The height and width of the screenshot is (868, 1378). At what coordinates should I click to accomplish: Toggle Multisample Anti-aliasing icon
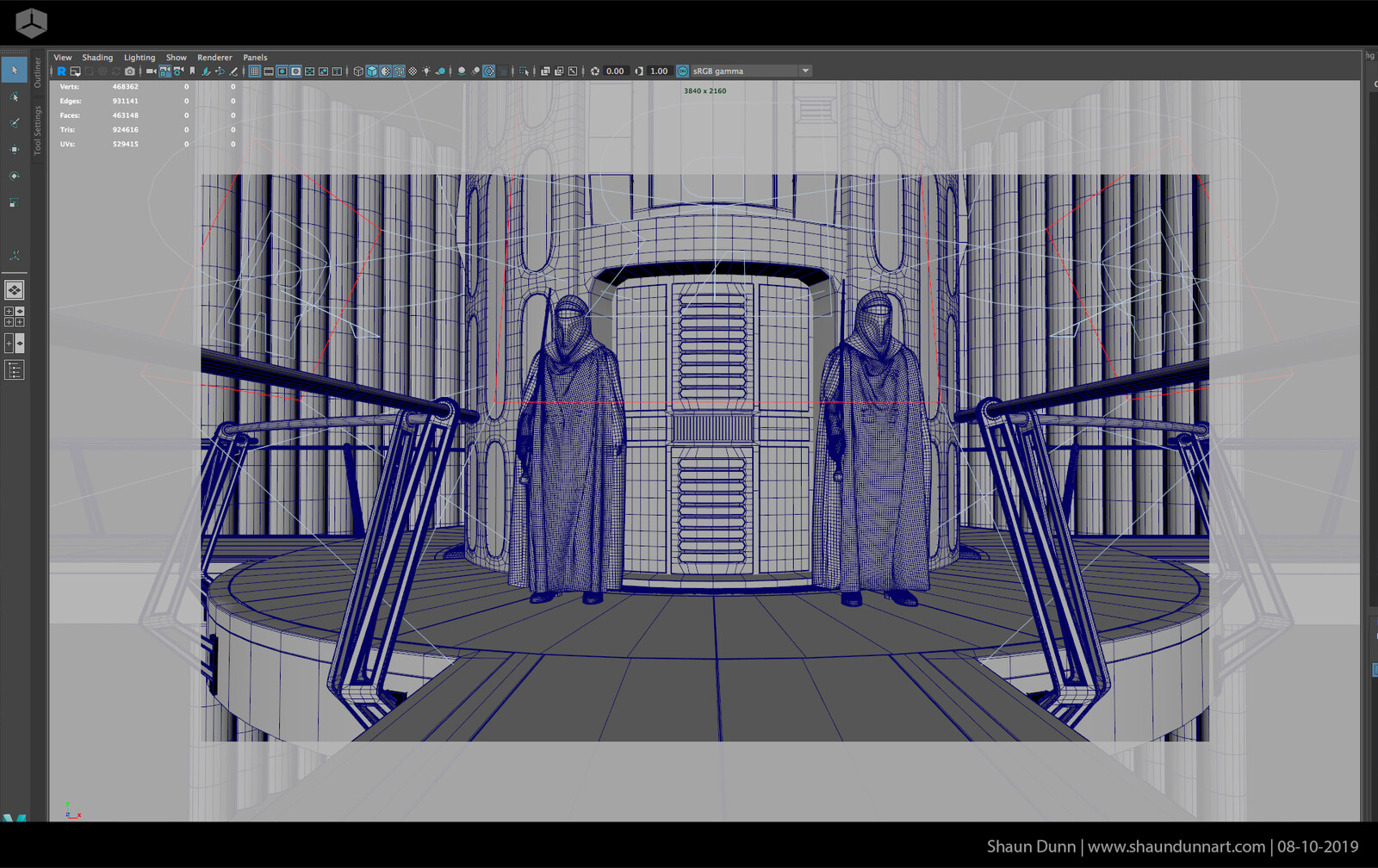pyautogui.click(x=489, y=71)
